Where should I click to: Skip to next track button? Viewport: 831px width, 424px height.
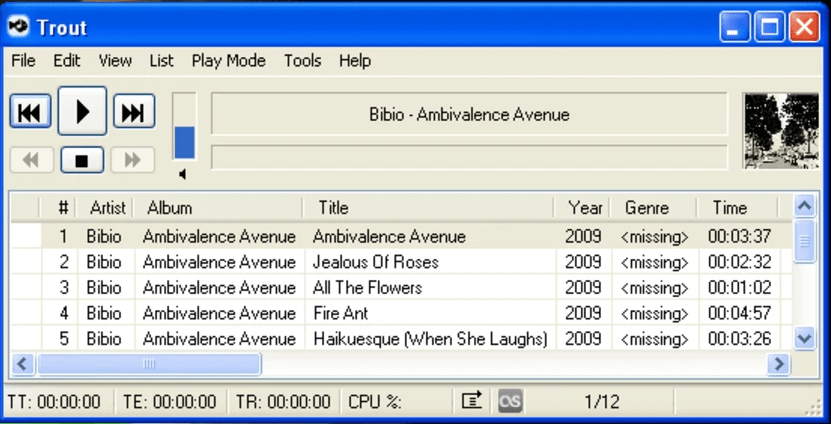tap(134, 111)
